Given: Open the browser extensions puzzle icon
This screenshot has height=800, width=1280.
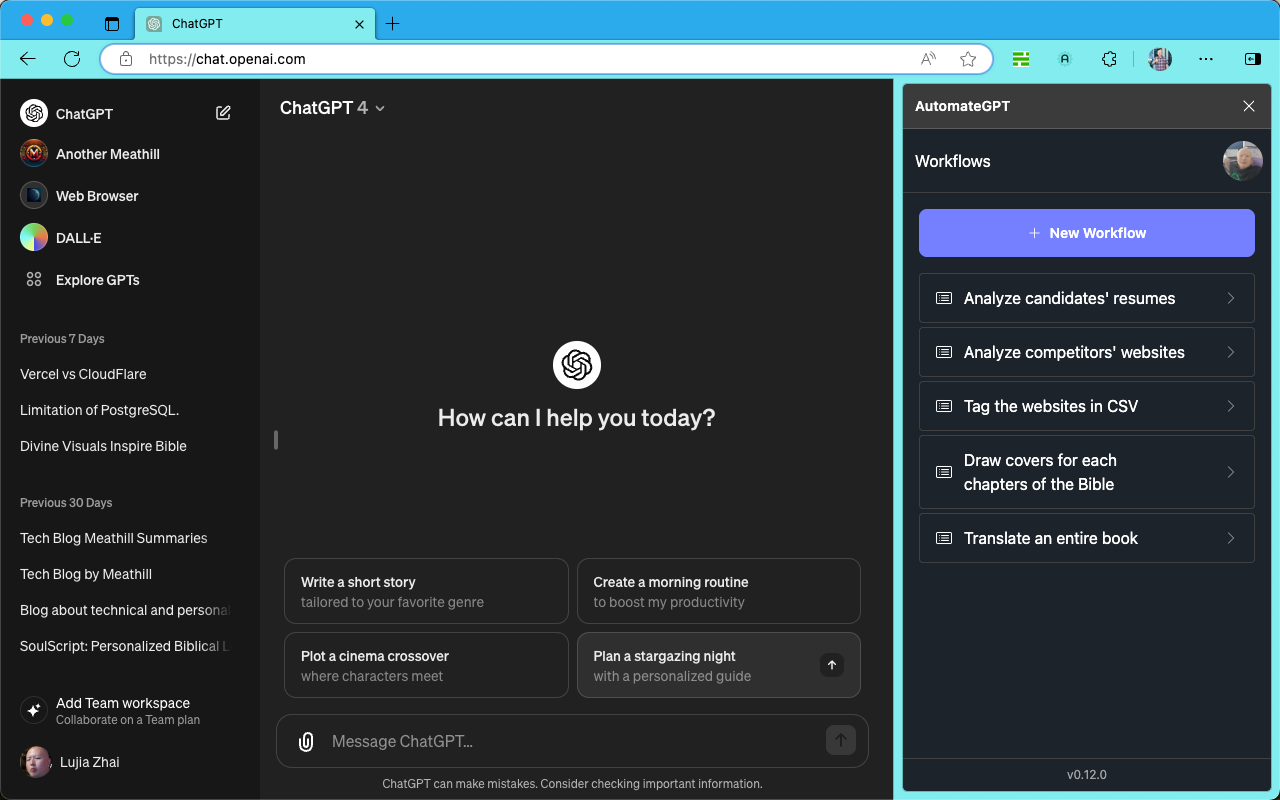Looking at the screenshot, I should (1108, 59).
